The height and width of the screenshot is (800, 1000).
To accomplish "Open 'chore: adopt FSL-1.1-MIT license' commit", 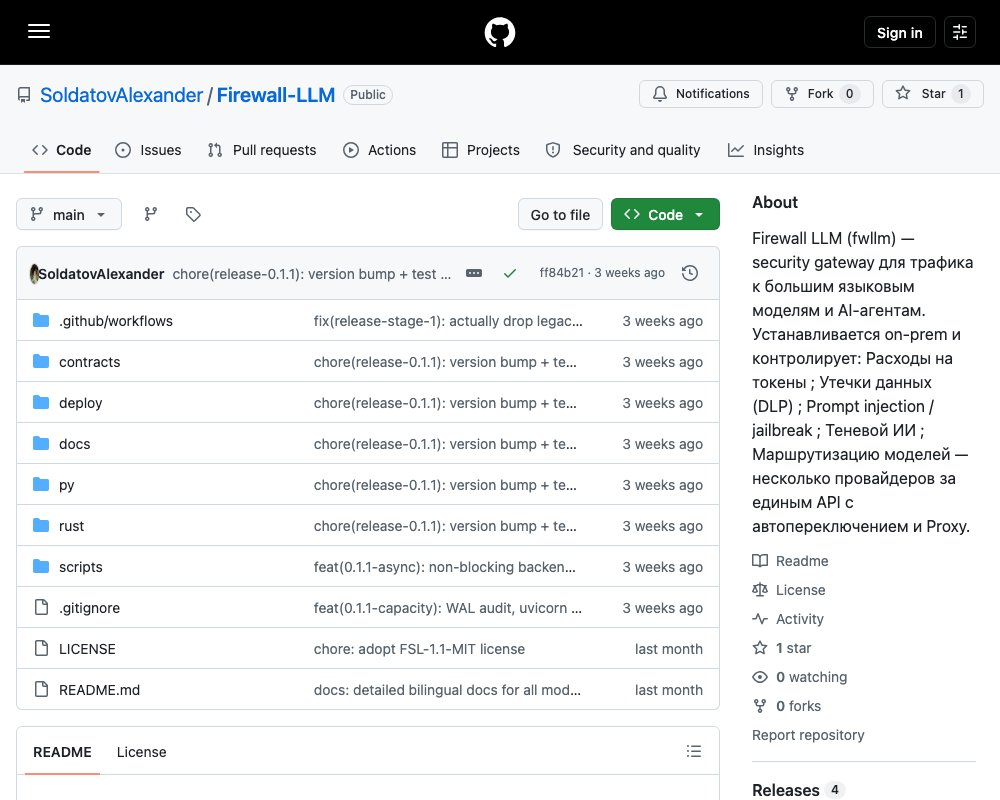I will pyautogui.click(x=419, y=649).
